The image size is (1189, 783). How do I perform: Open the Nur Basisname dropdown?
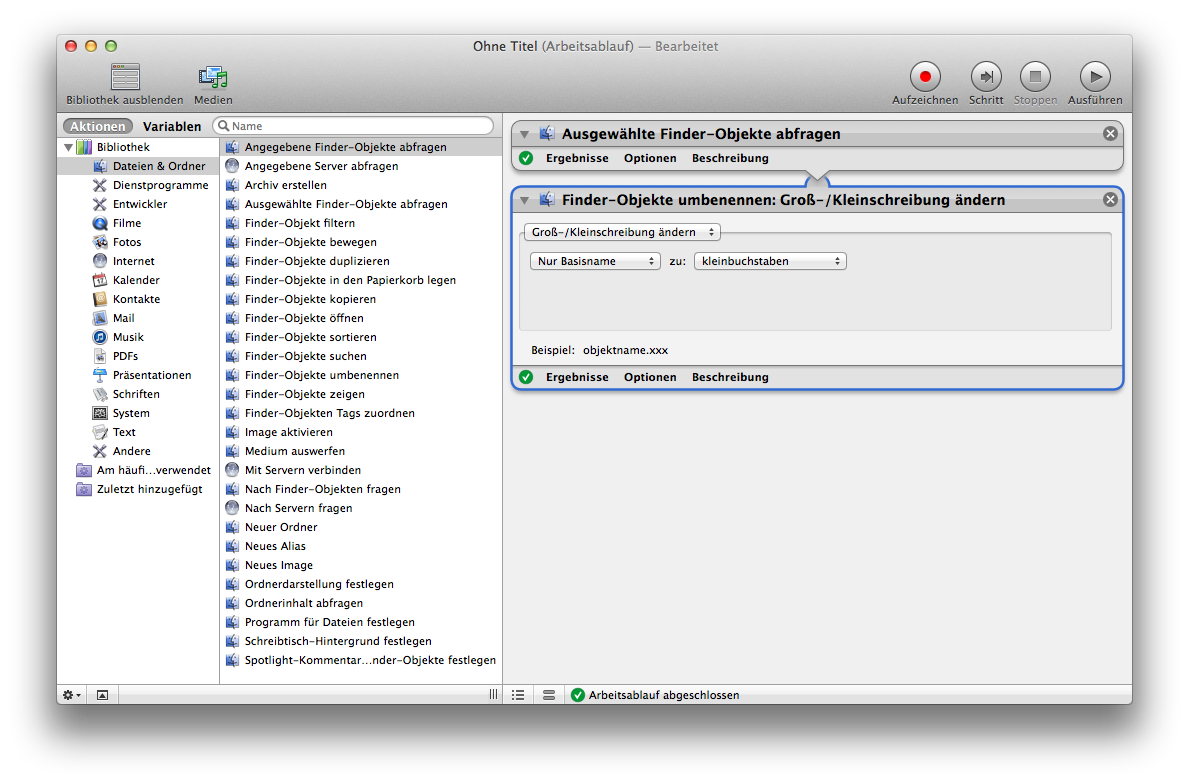pos(594,261)
